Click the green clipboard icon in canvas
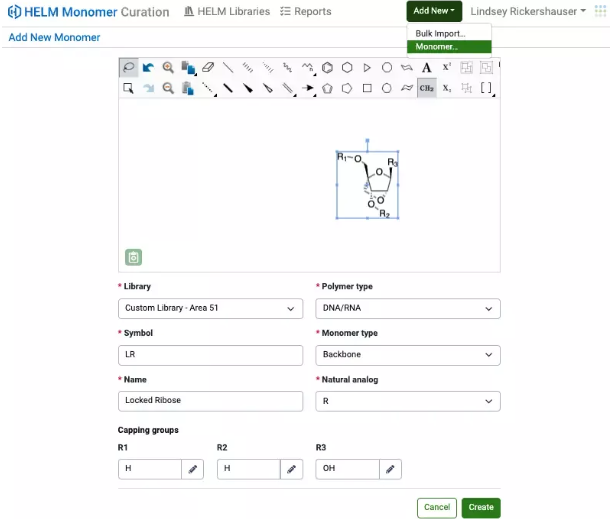The height and width of the screenshot is (519, 615). click(x=133, y=257)
